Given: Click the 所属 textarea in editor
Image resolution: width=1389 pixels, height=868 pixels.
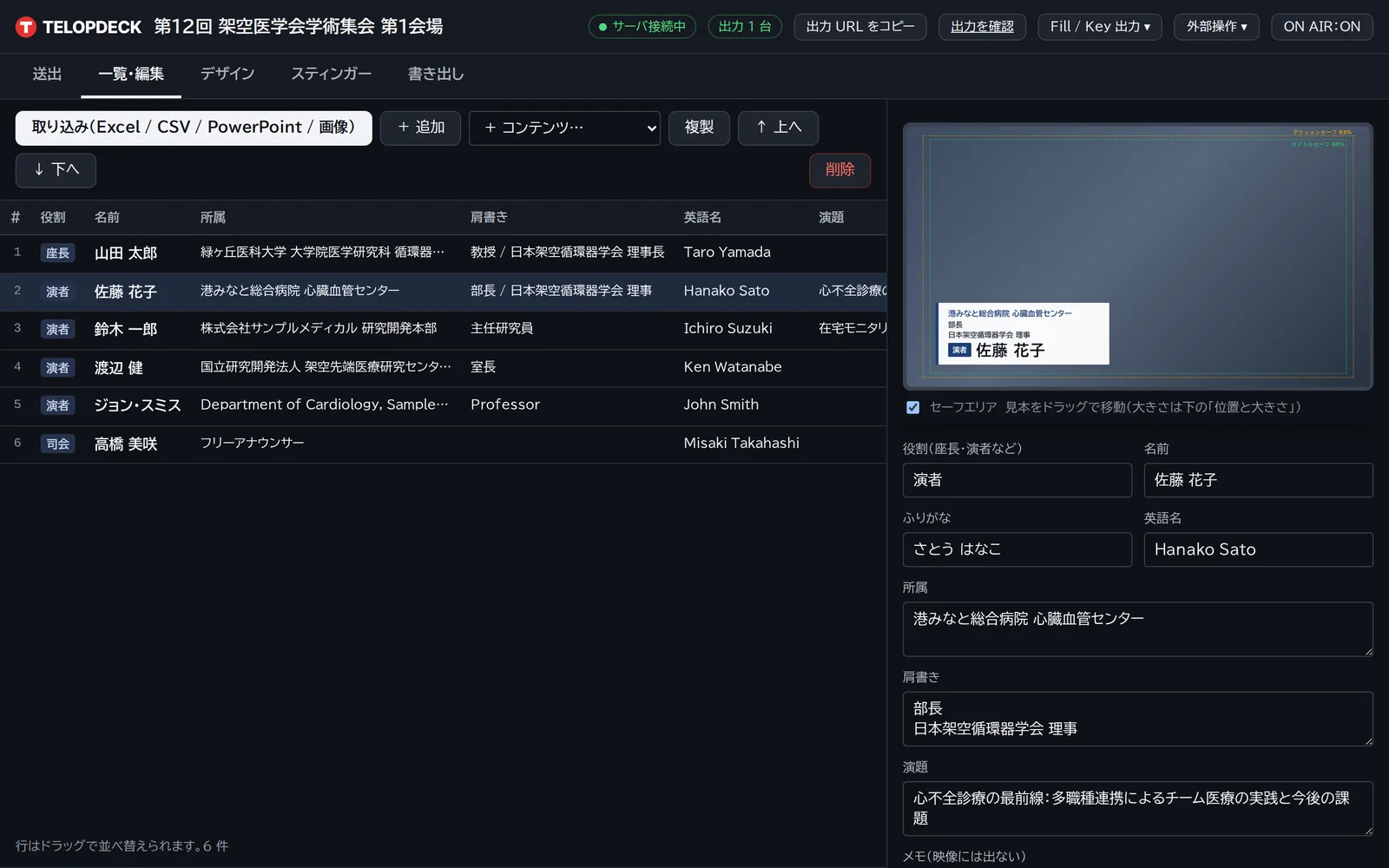Looking at the screenshot, I should pyautogui.click(x=1138, y=629).
